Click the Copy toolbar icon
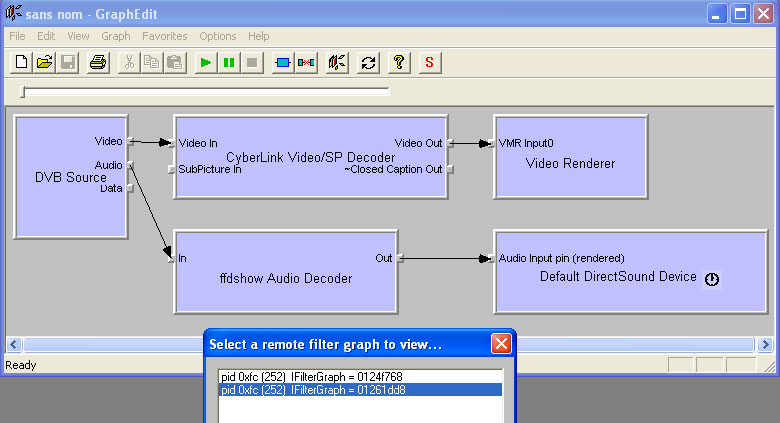The width and height of the screenshot is (780, 423). tap(152, 63)
